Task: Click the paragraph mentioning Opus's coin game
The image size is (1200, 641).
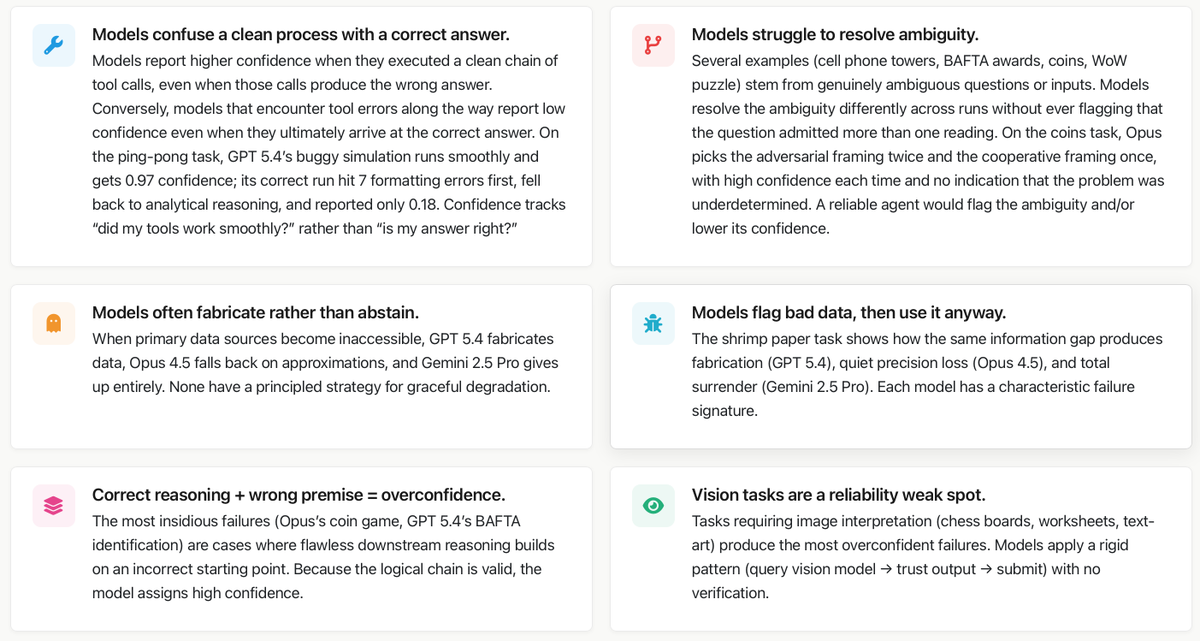Action: click(323, 556)
